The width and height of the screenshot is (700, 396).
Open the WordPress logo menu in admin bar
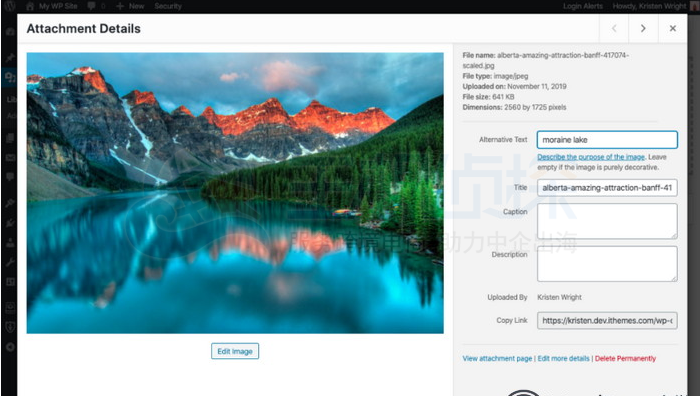pyautogui.click(x=10, y=6)
